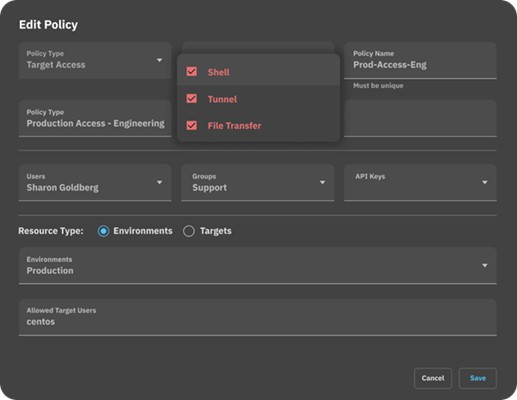Expand the Users dropdown arrow
517x400 pixels.
[159, 182]
